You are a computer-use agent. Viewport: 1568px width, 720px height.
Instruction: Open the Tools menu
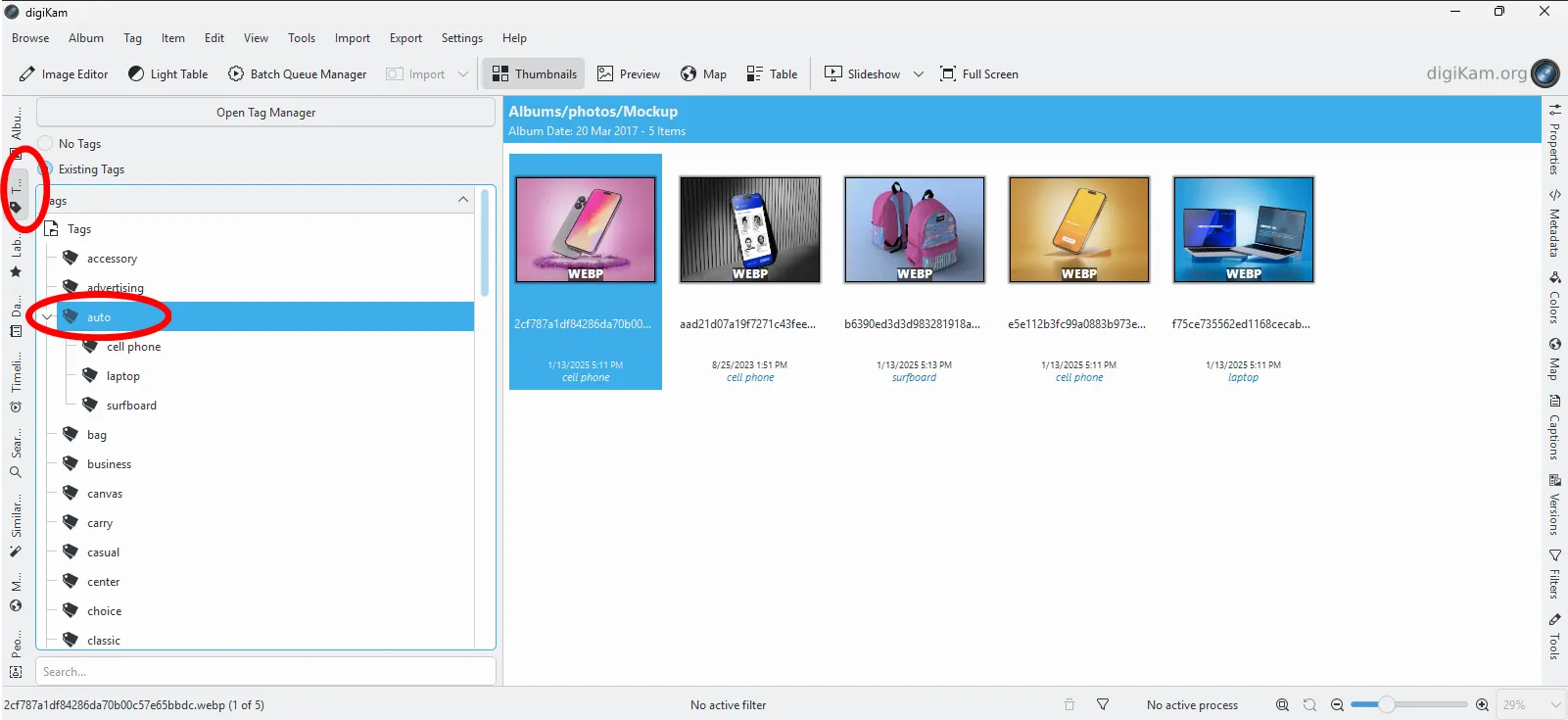pos(302,38)
